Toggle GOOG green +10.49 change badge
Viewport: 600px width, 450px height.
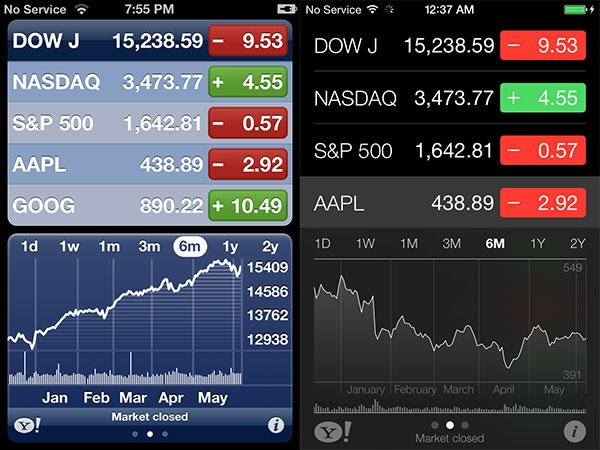[x=248, y=205]
